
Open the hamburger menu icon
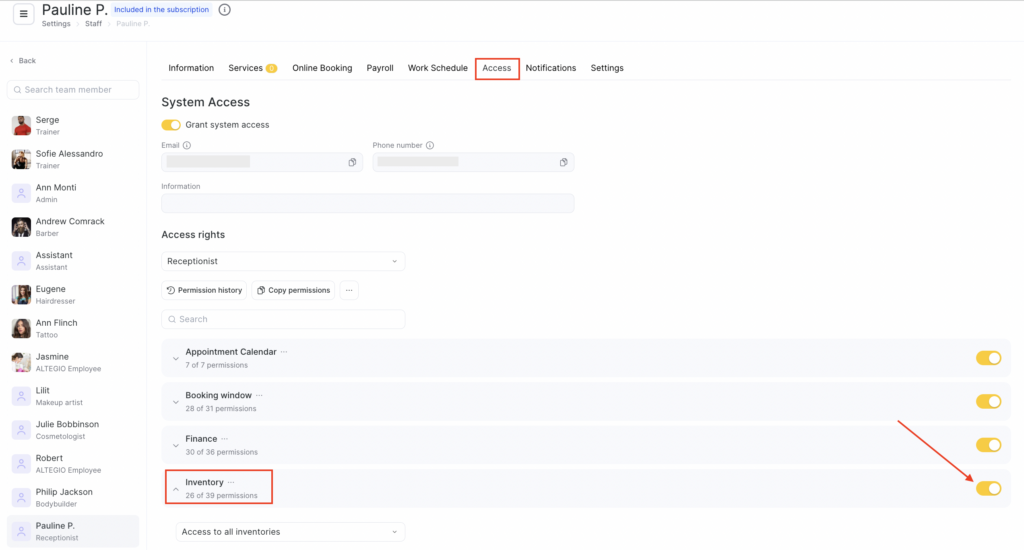click(24, 14)
